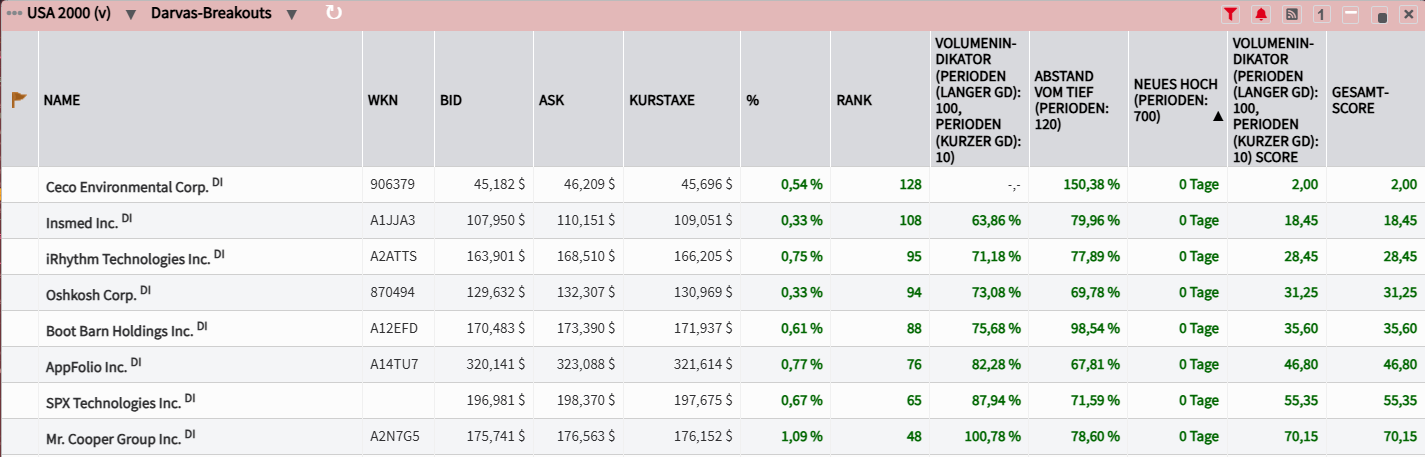Click WKN A12EFD cell

coord(393,329)
